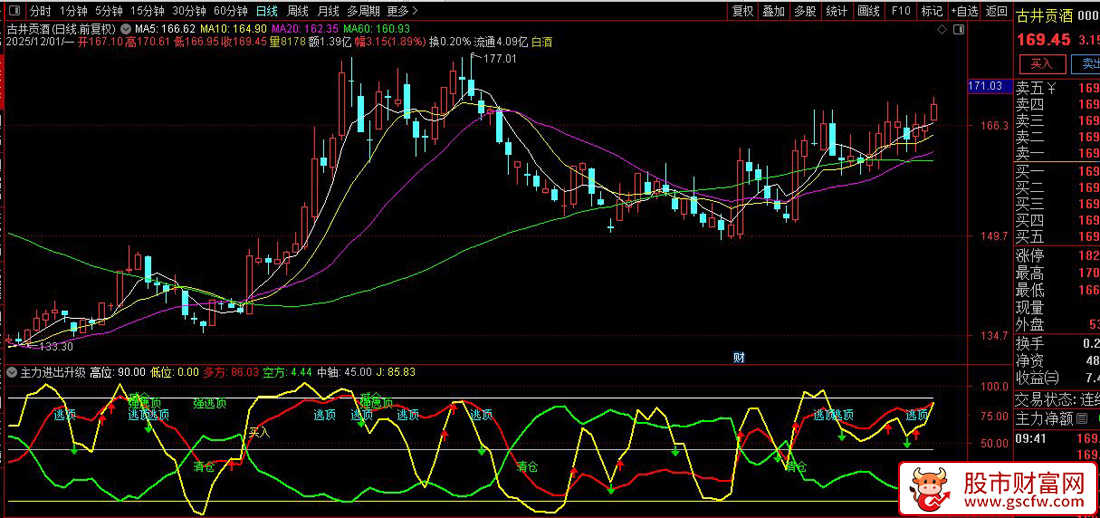This screenshot has width=1100, height=518.
Task: Toggle the left sidebar panel icon
Action: [12, 11]
